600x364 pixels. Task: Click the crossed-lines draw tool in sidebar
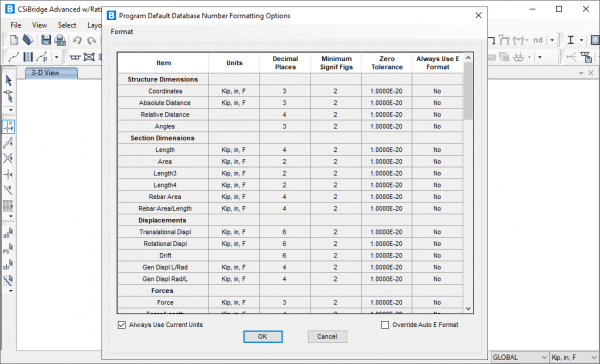pyautogui.click(x=8, y=158)
